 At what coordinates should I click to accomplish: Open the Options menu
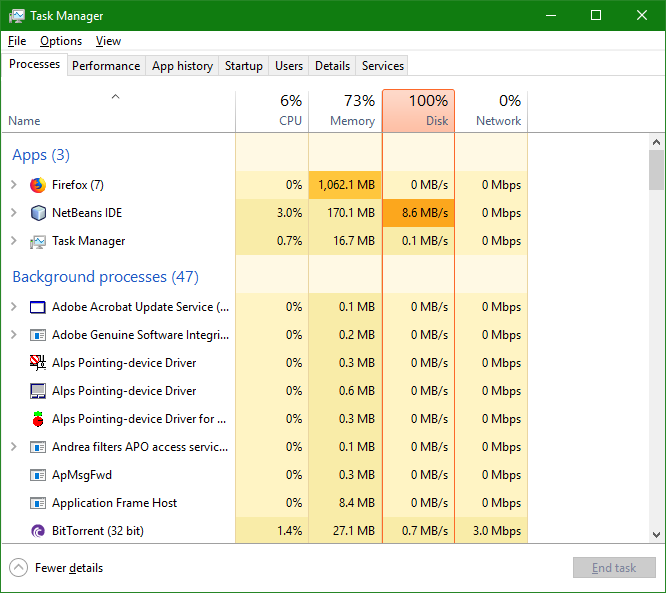[x=61, y=41]
